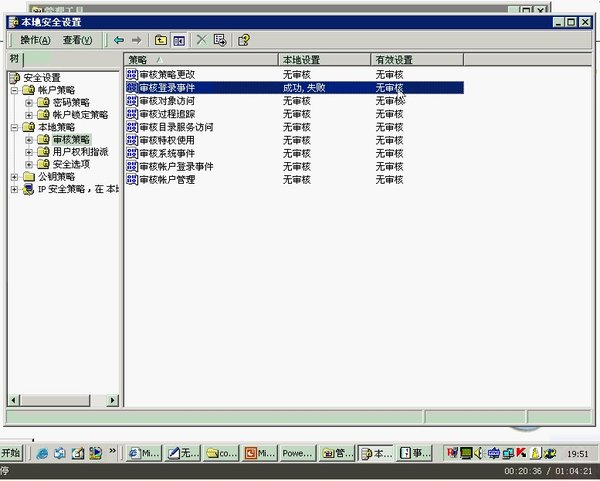Viewport: 600px width, 481px height.
Task: Click the Export list toolbar icon
Action: tap(220, 40)
